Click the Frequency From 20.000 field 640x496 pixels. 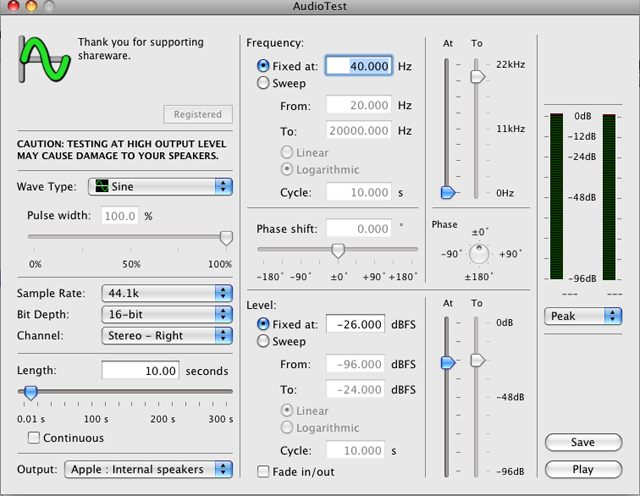coord(359,105)
